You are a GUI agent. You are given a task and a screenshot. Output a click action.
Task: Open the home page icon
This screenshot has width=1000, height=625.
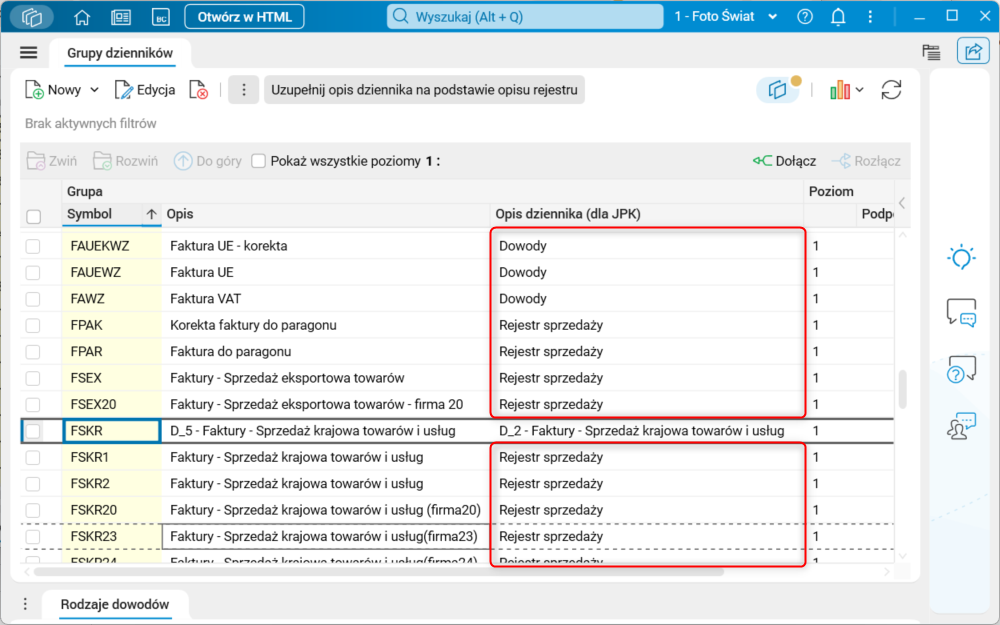(82, 17)
